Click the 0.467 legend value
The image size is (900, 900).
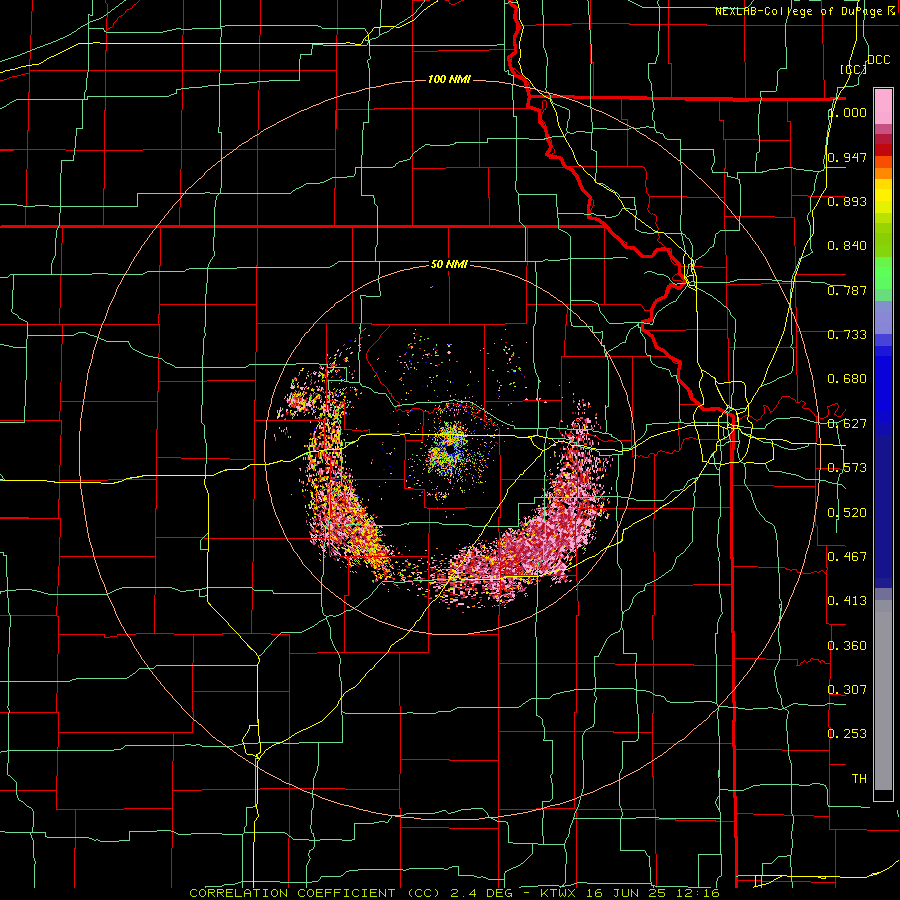[847, 556]
